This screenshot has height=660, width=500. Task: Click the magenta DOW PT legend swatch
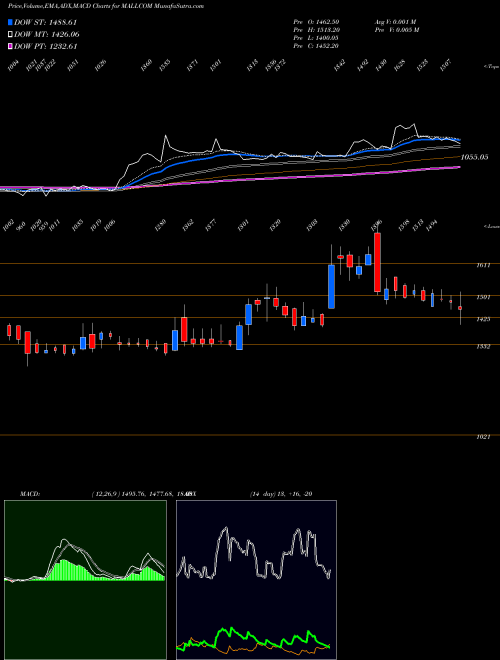tap(10, 46)
